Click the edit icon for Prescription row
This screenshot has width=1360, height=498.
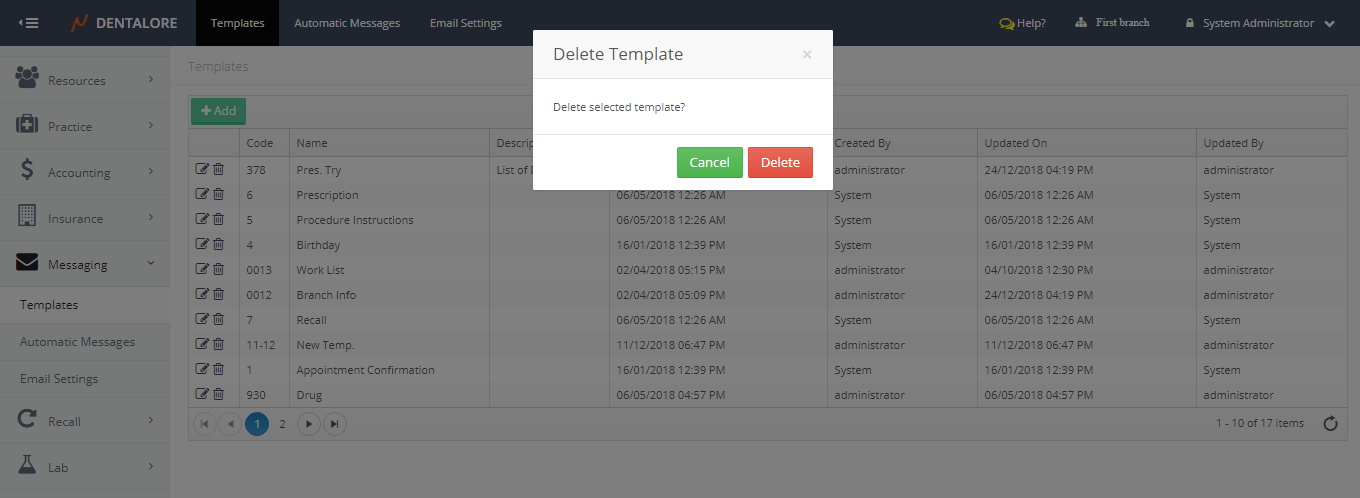coord(202,194)
